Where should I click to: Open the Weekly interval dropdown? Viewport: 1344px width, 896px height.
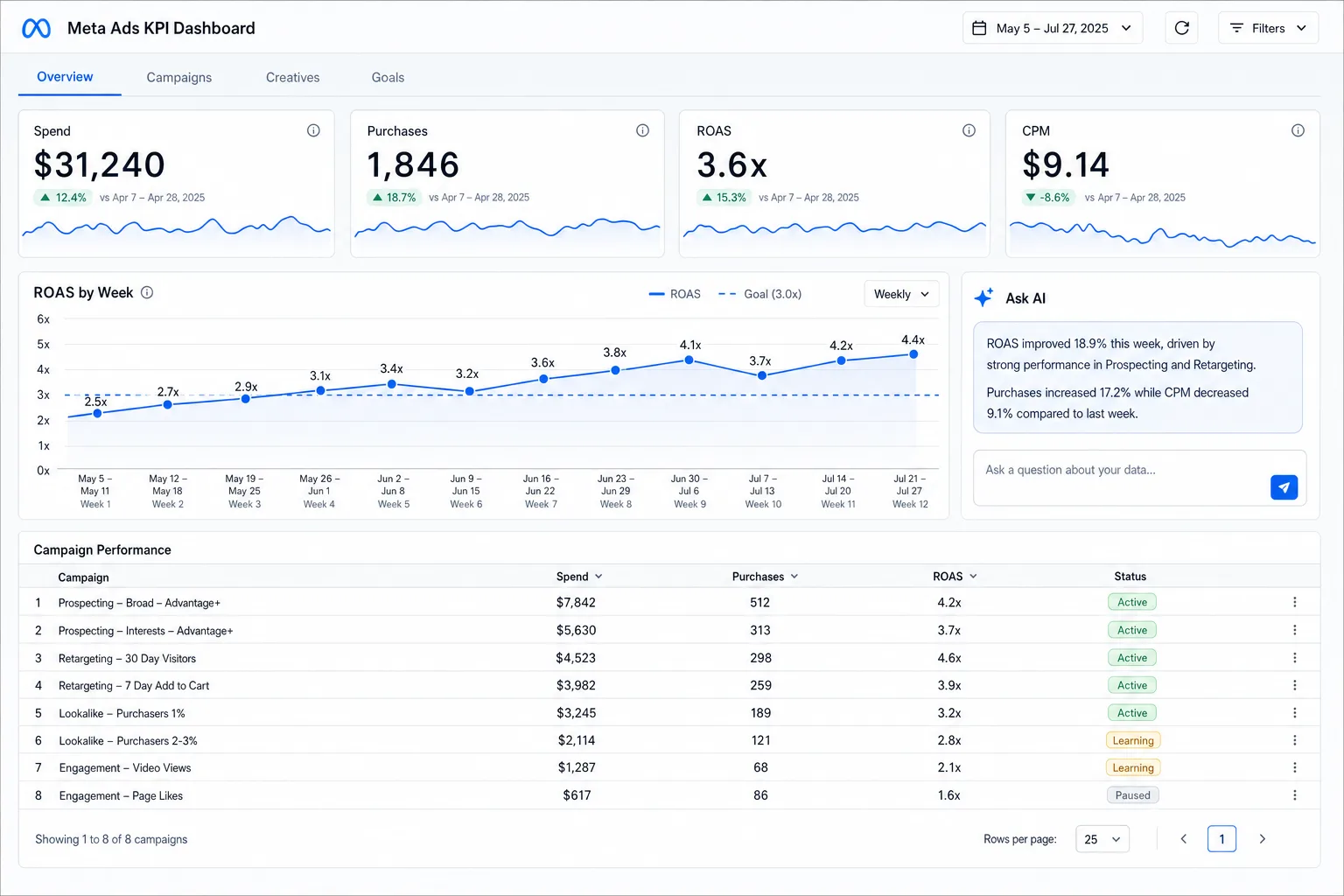tap(901, 294)
